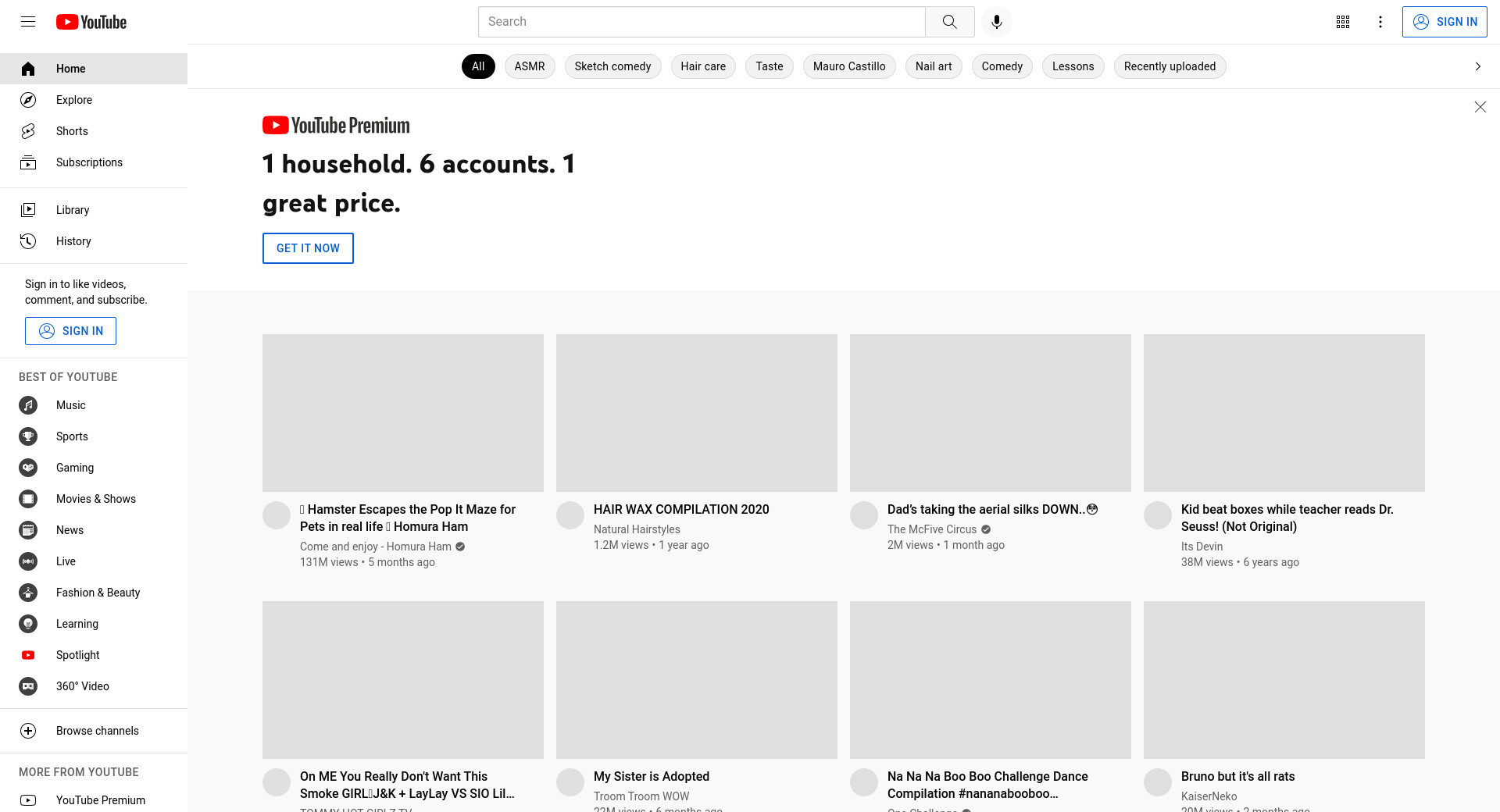Screen dimensions: 1500x812
Task: Open the YouTube apps grid
Action: tap(1343, 22)
